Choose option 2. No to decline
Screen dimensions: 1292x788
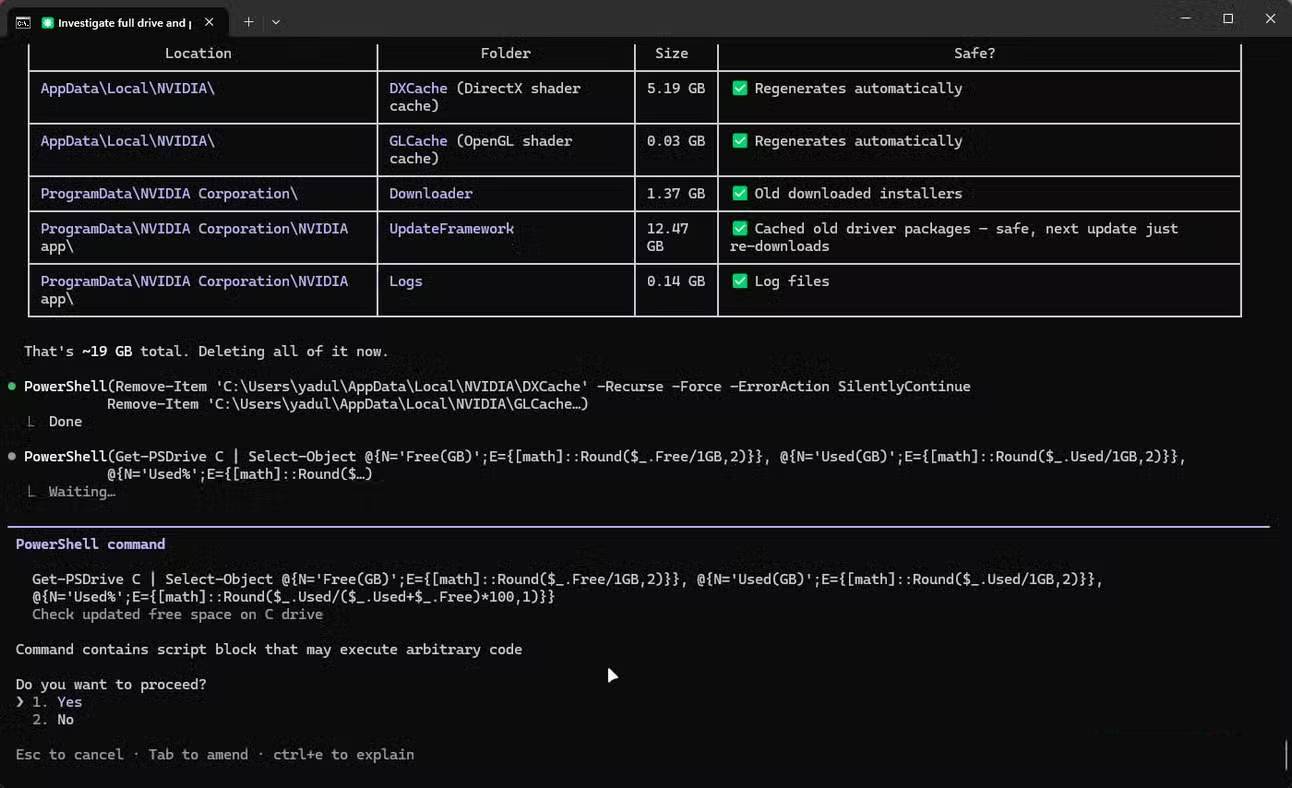[53, 719]
